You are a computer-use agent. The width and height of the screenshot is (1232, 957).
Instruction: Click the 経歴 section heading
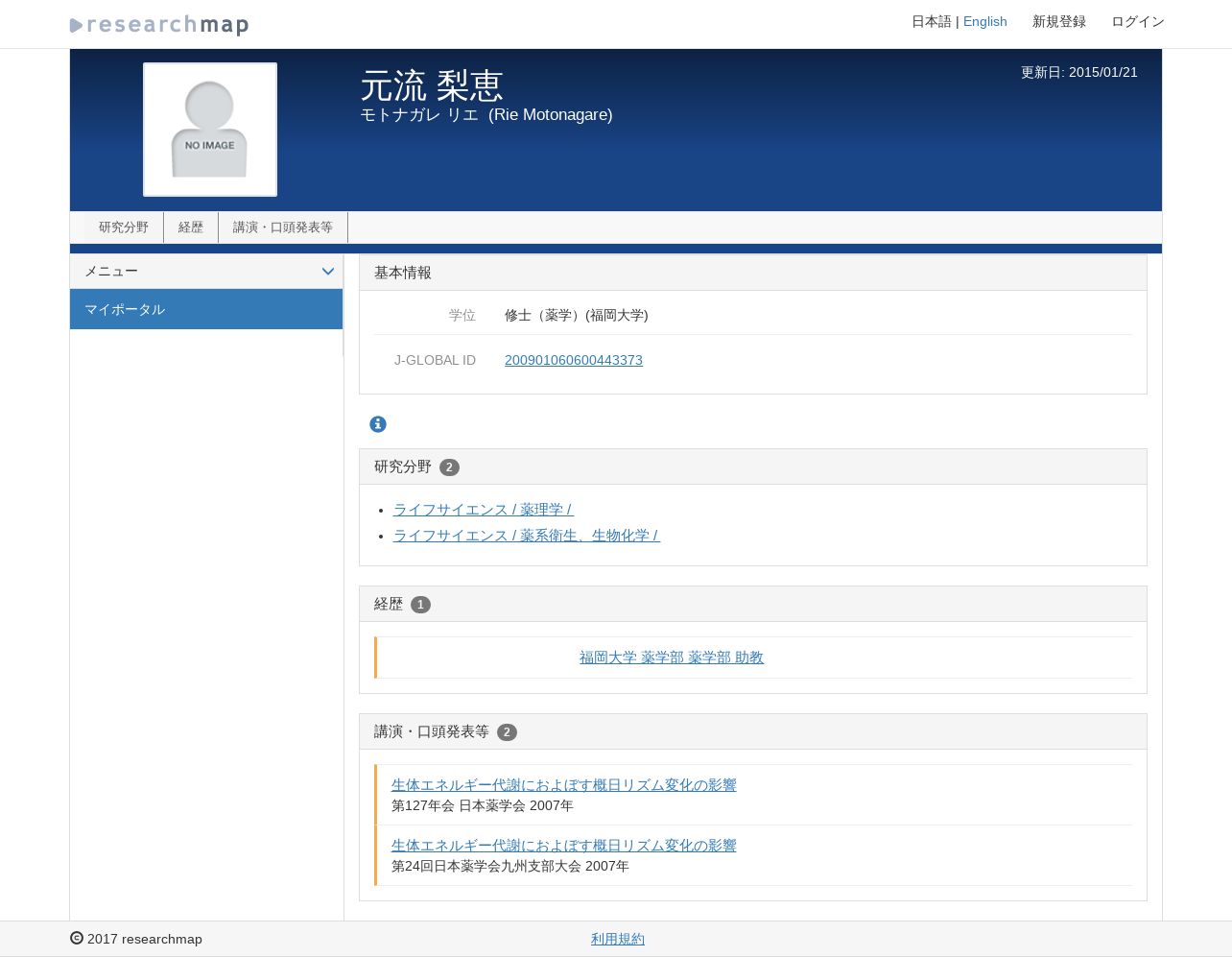pyautogui.click(x=389, y=604)
